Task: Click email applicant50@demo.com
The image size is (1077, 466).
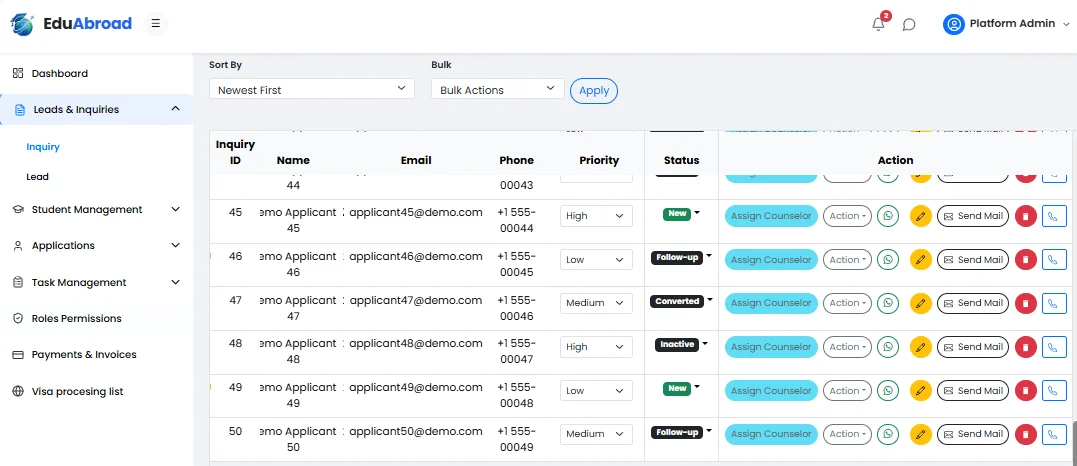Action: [x=416, y=432]
